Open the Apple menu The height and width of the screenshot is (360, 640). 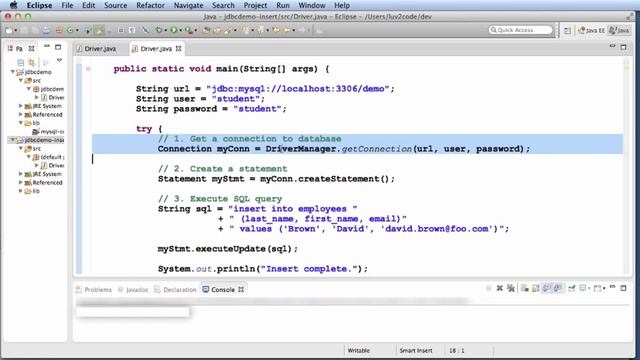pyautogui.click(x=13, y=5)
